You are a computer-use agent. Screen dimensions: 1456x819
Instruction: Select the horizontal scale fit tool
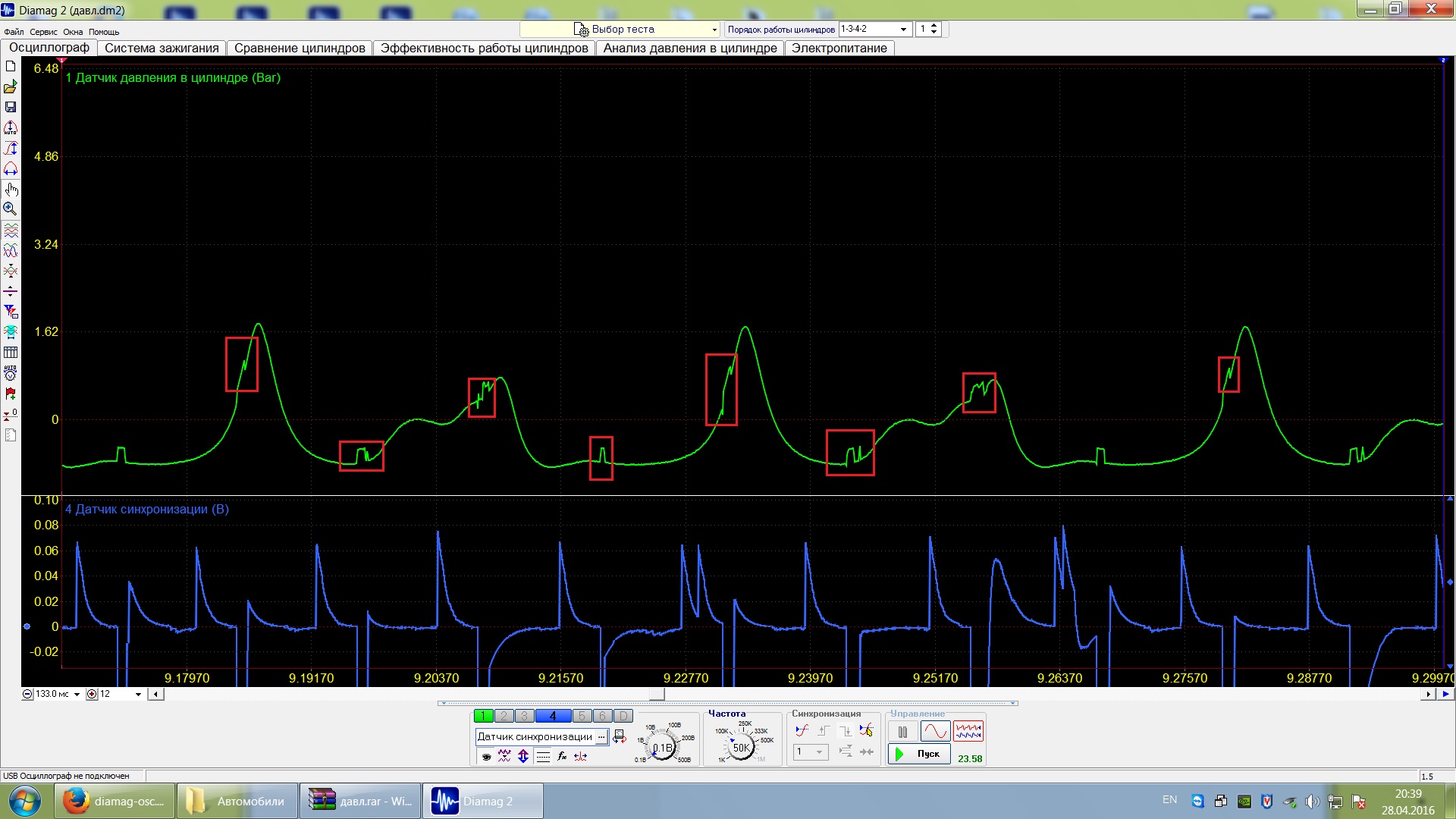click(11, 169)
